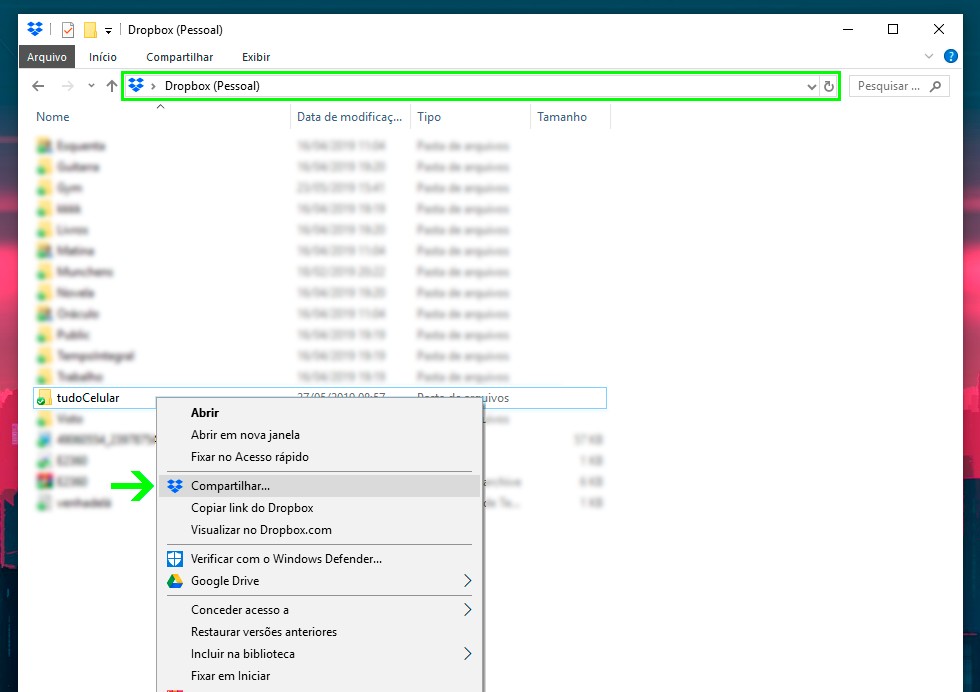980x692 pixels.
Task: Choose Compartilhar... in the context menu
Action: [x=230, y=486]
